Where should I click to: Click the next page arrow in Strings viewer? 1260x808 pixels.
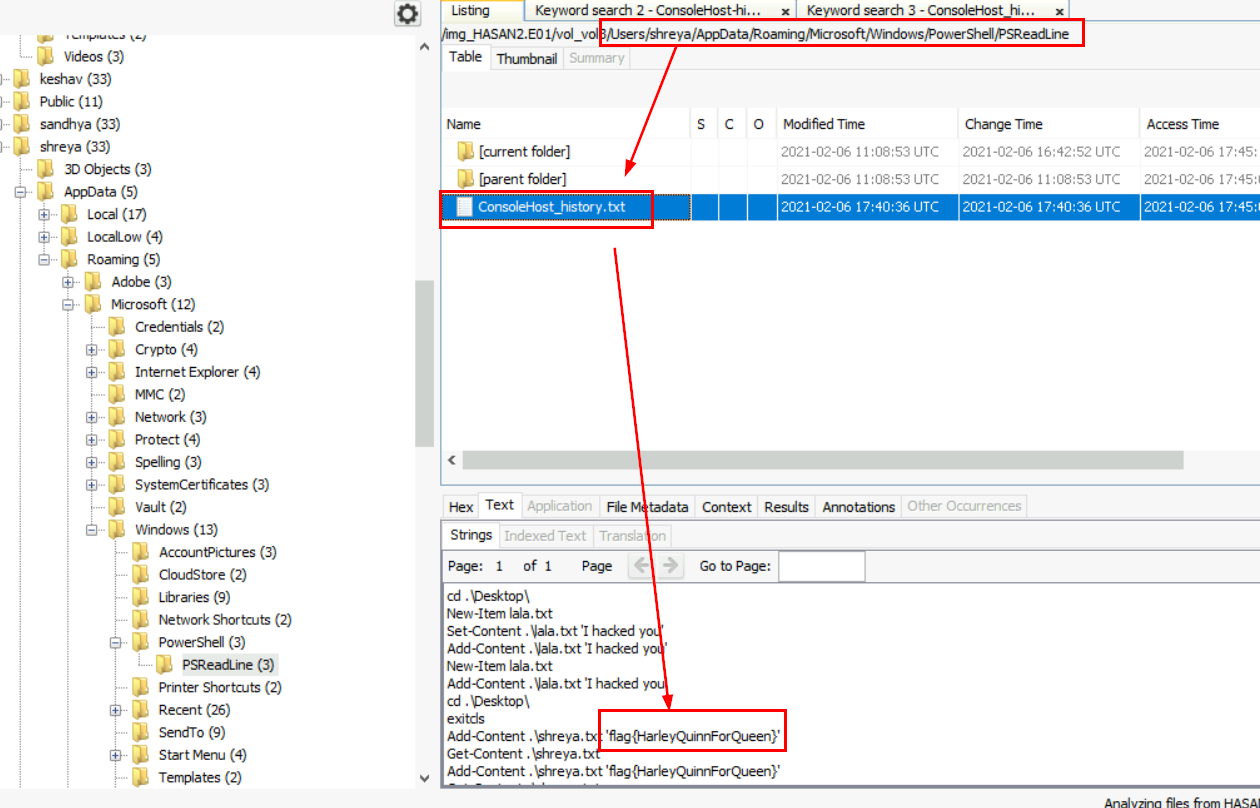[x=670, y=566]
